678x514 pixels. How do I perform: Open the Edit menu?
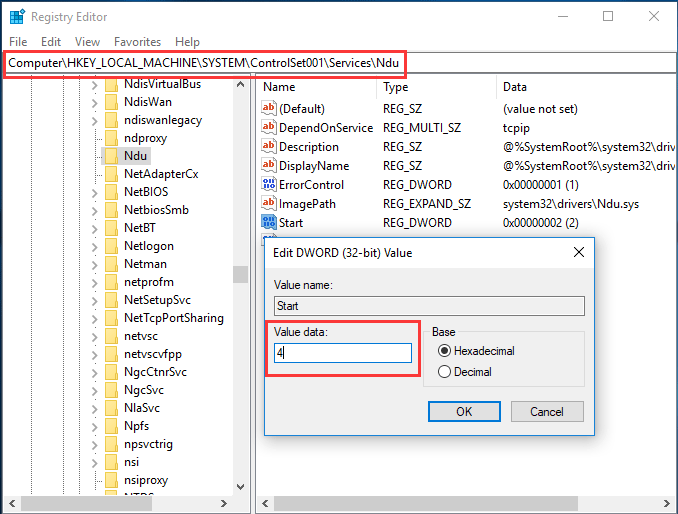coord(51,42)
